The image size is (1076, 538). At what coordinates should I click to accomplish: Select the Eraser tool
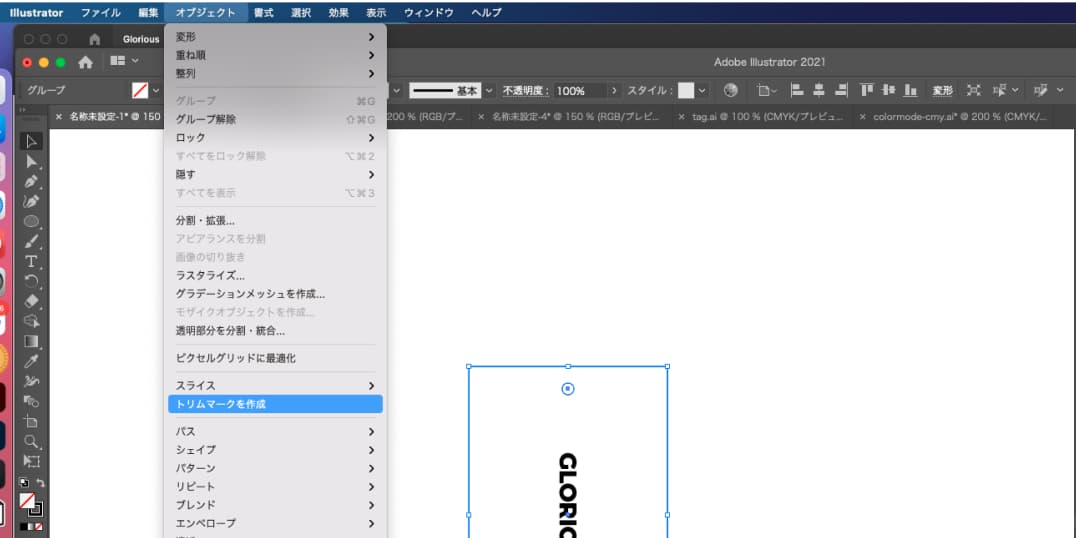[x=32, y=301]
